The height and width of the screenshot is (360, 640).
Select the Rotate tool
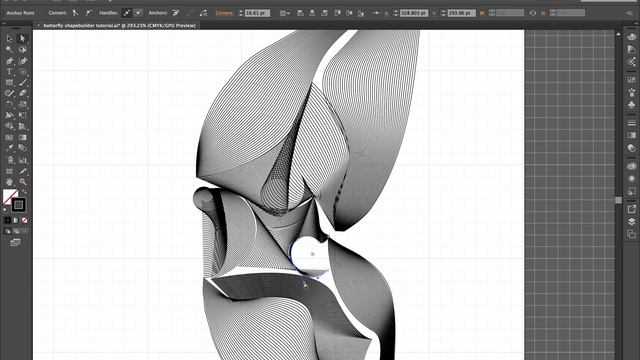(x=9, y=104)
